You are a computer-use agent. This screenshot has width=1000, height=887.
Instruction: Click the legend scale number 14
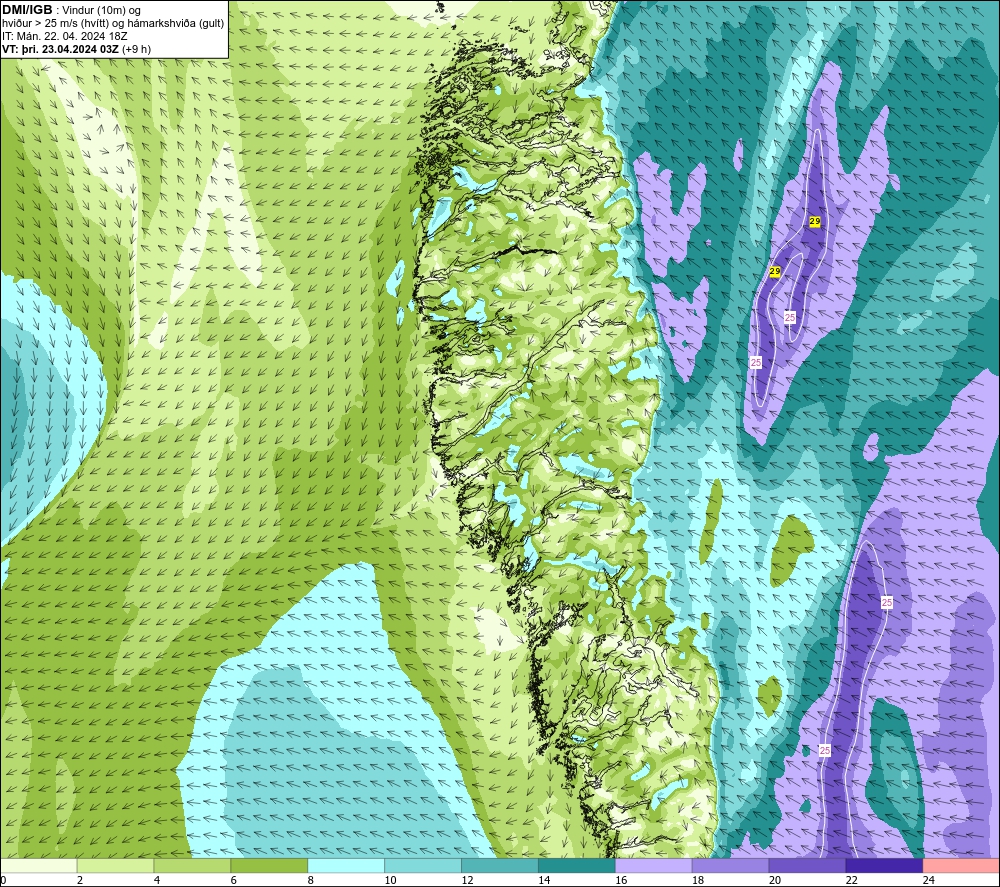click(544, 880)
